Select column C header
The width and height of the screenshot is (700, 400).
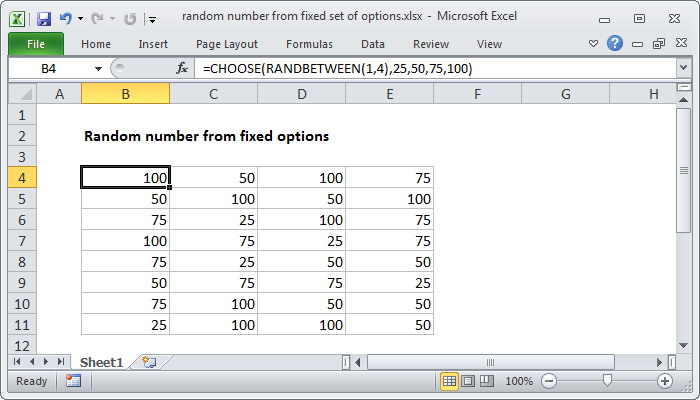click(213, 94)
